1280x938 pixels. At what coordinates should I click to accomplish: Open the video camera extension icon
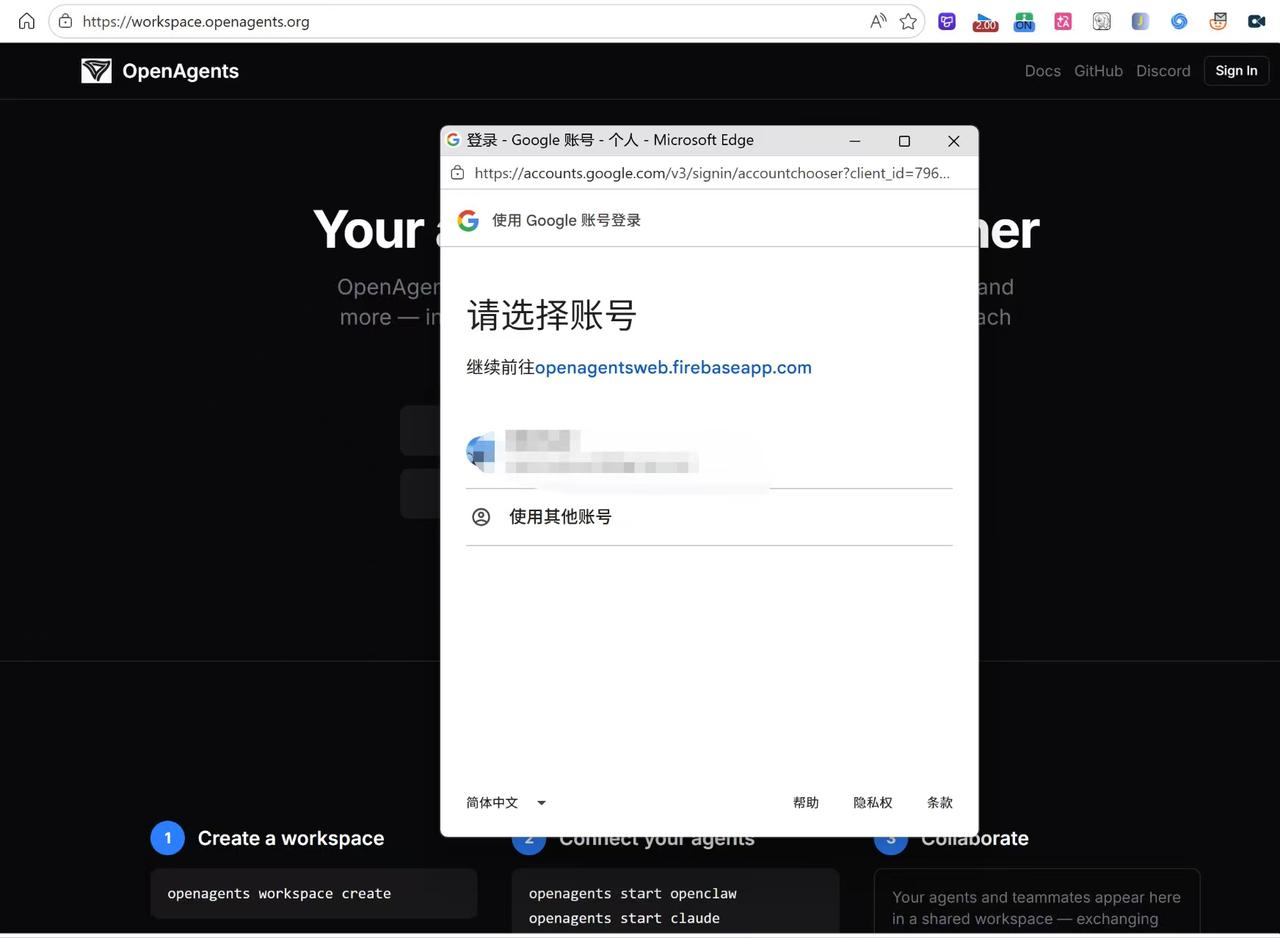click(1256, 21)
